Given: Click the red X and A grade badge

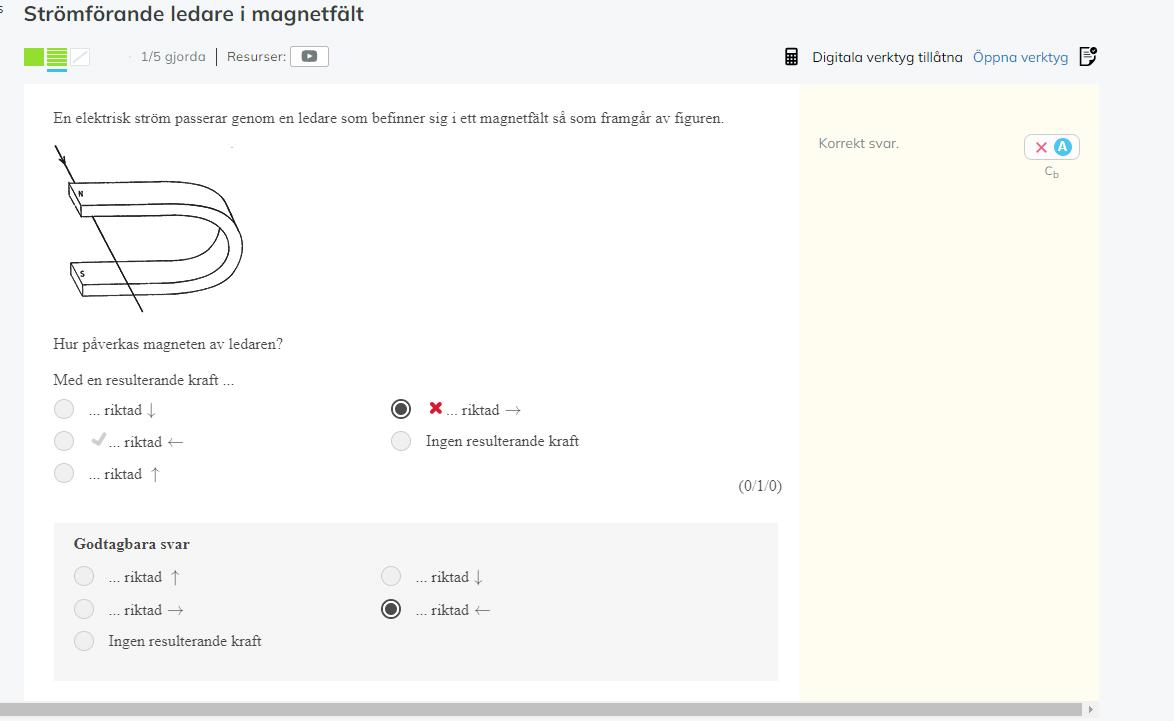Looking at the screenshot, I should [x=1051, y=148].
